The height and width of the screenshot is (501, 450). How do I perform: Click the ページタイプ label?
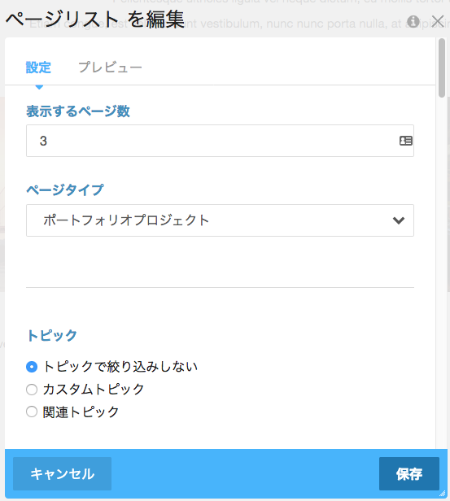(x=65, y=190)
